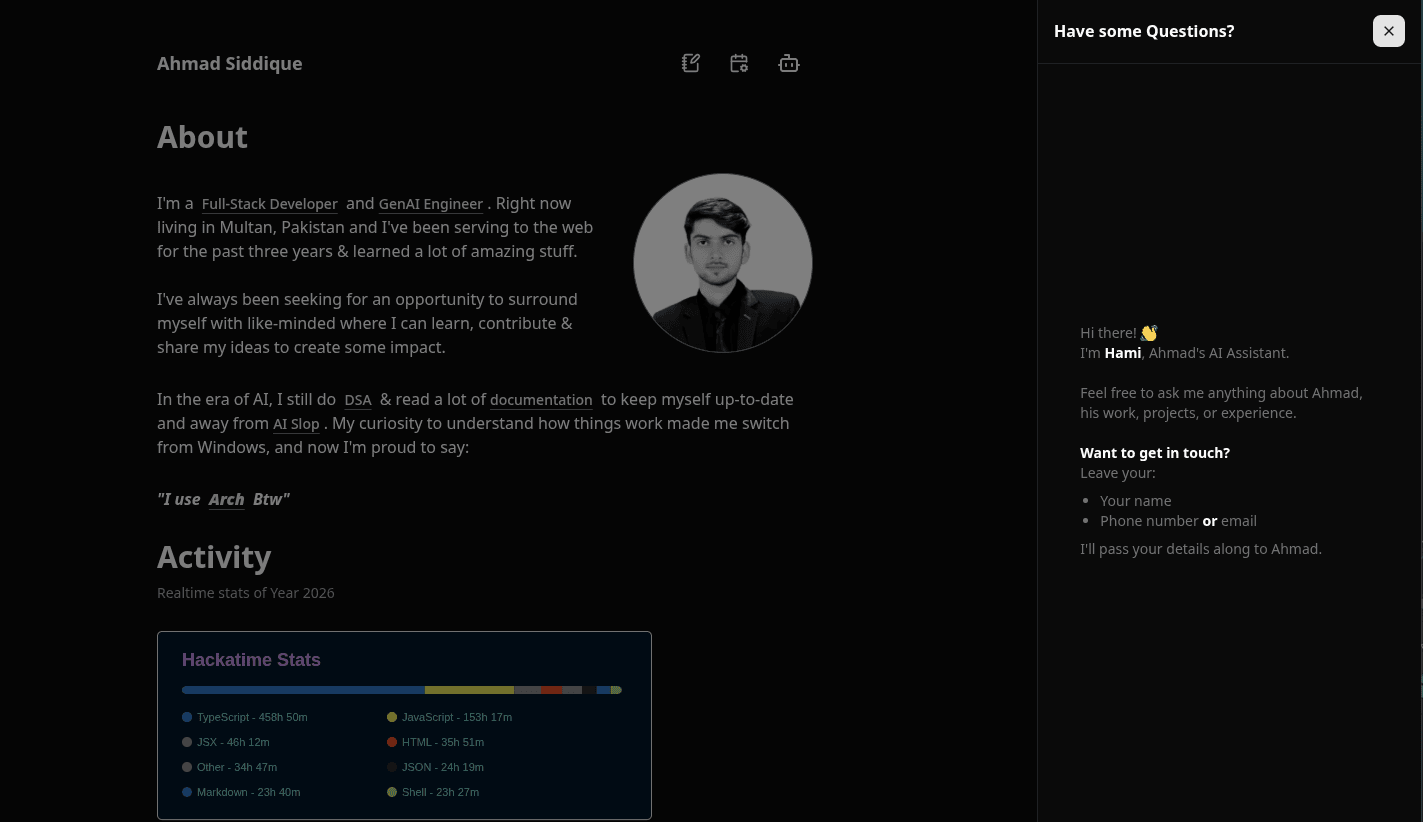Select the Markdown - 23h 40m legend entry

tap(241, 792)
